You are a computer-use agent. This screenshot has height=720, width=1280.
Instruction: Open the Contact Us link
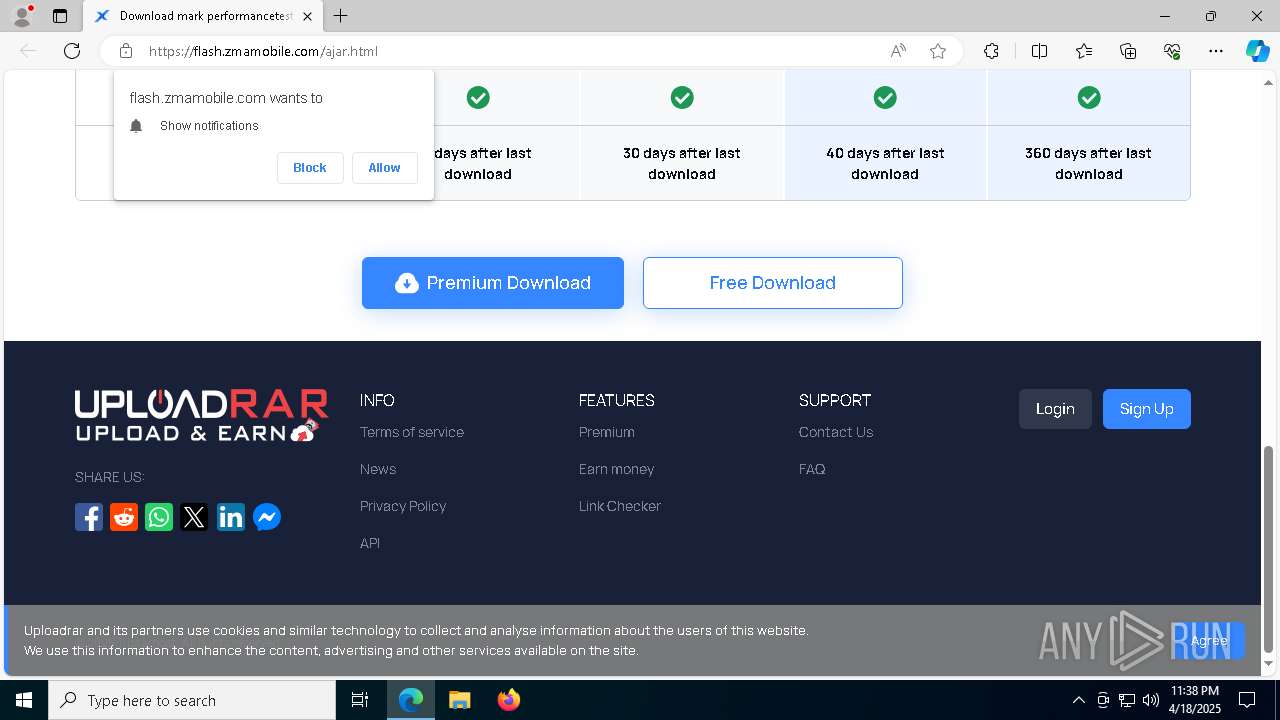pos(836,432)
